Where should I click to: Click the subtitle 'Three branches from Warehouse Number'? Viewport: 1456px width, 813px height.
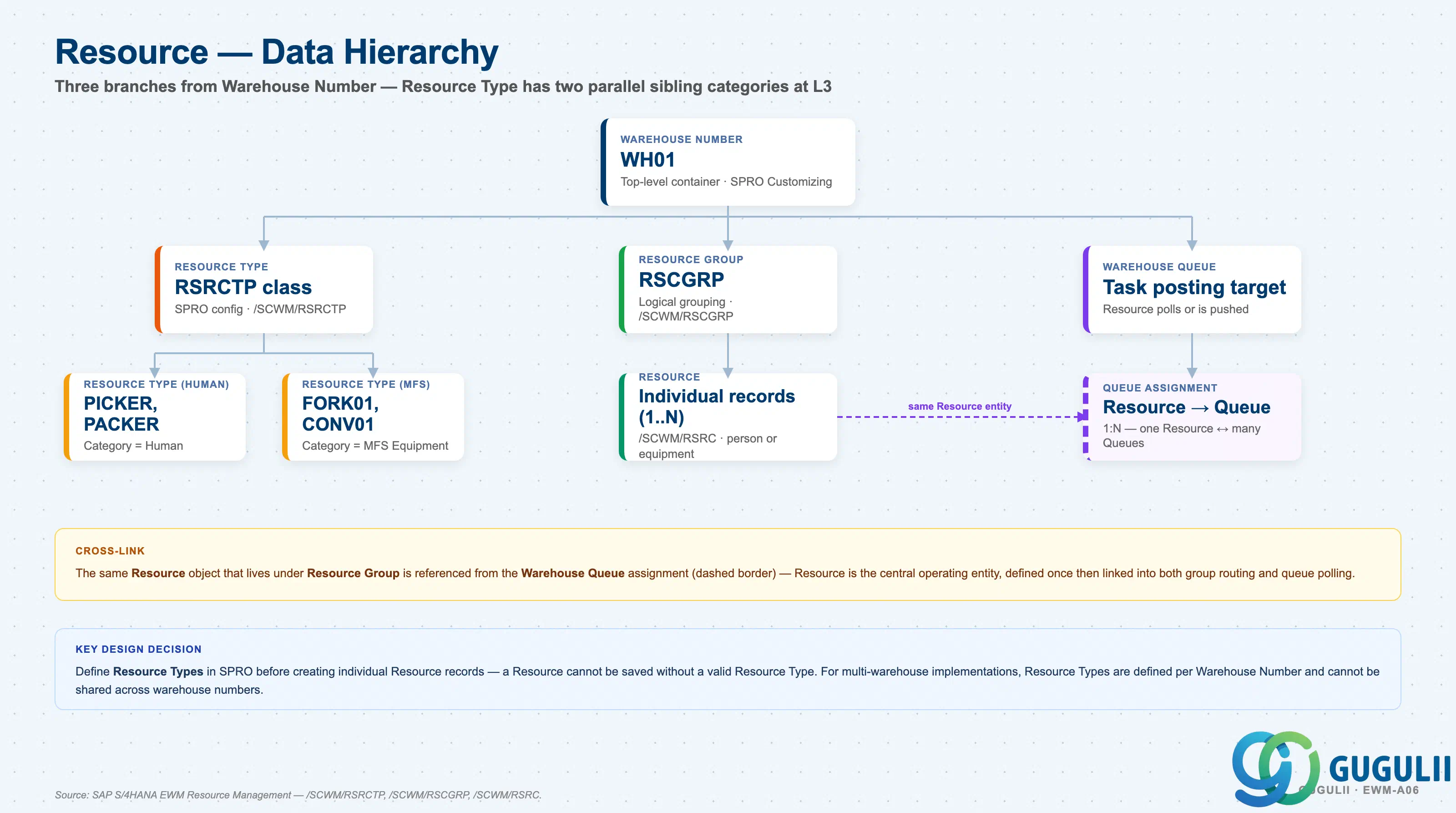(215, 86)
